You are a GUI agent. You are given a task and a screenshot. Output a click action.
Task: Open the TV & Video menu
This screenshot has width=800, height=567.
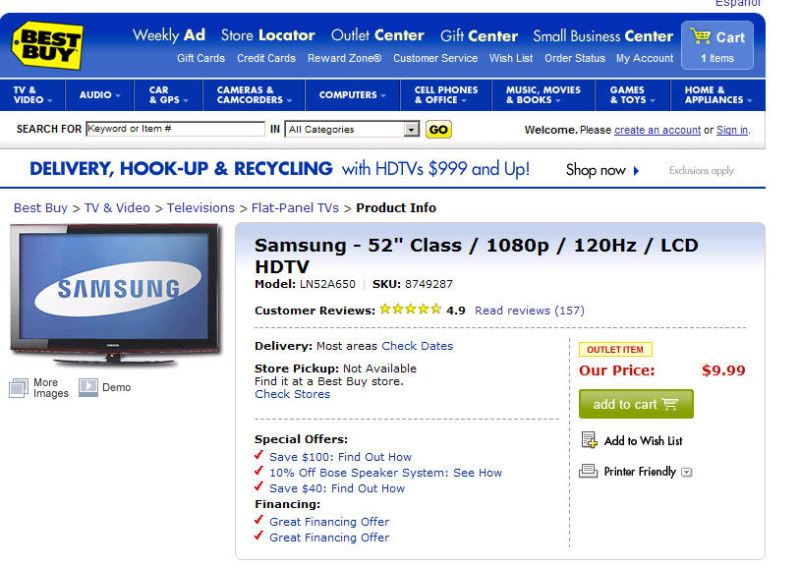(x=36, y=95)
